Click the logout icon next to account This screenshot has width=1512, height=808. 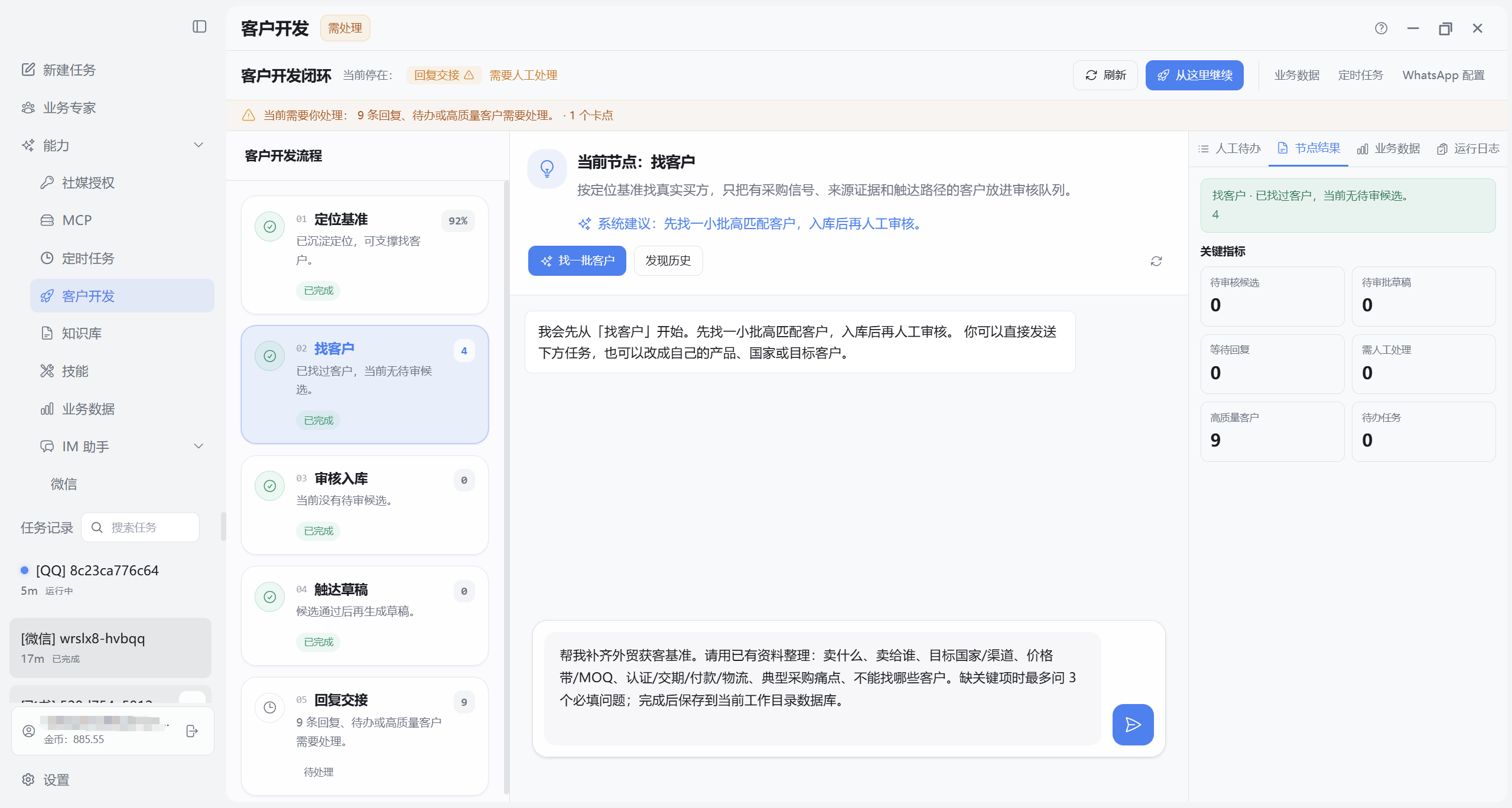192,731
